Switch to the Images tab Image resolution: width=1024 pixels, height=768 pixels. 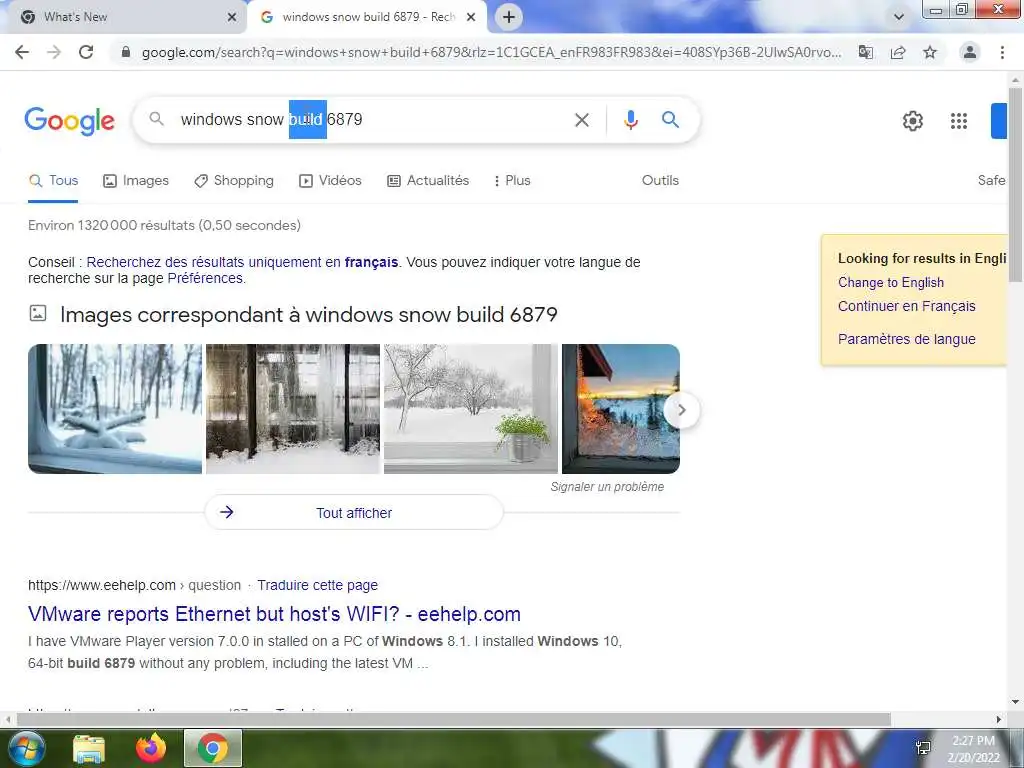(x=136, y=181)
